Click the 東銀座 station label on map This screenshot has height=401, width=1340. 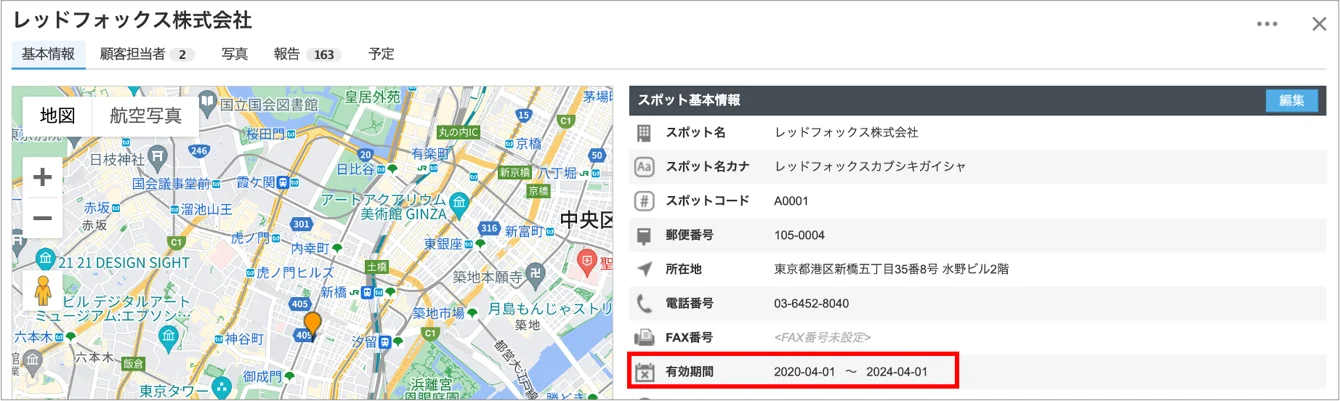442,243
